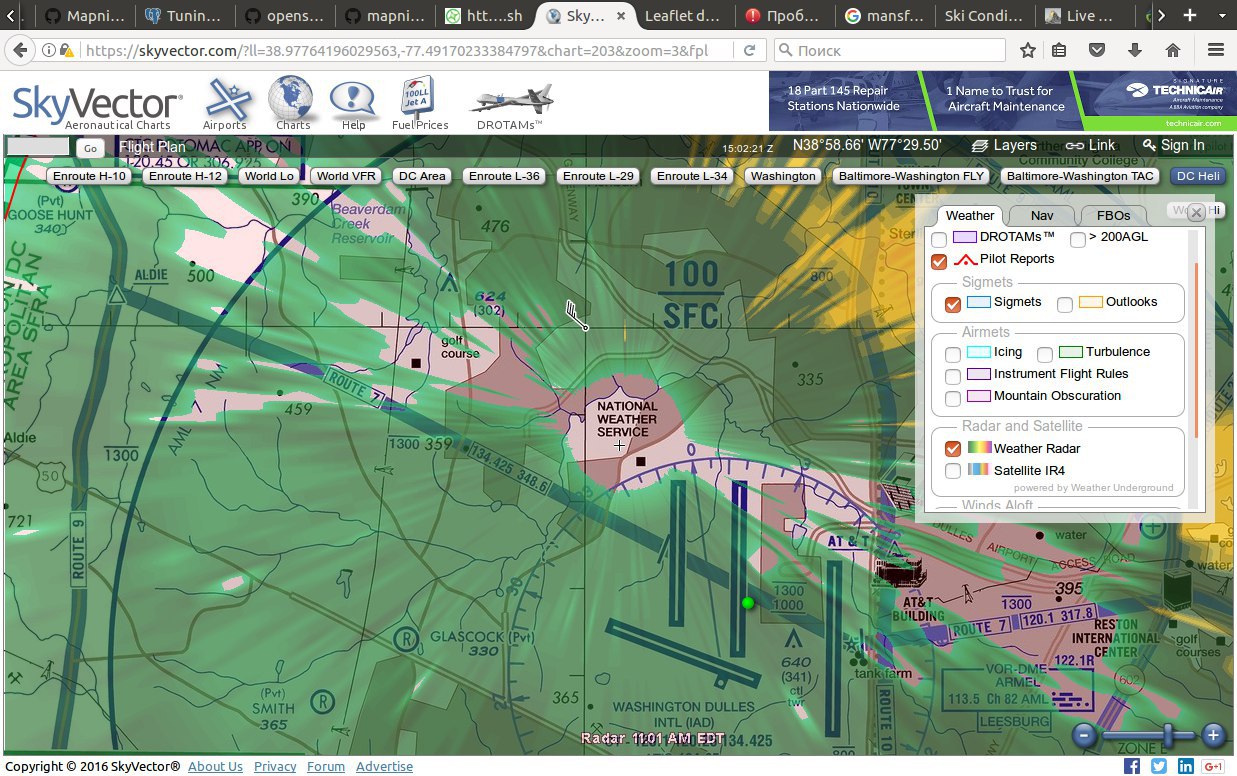Select the DC Heli chart
The height and width of the screenshot is (776, 1237).
(x=1198, y=176)
